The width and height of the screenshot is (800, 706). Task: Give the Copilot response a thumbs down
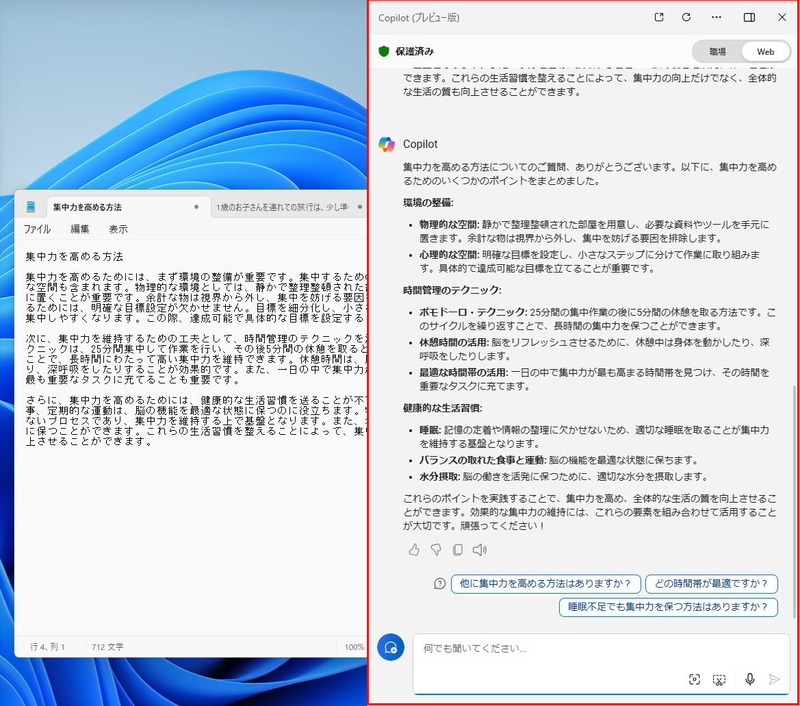436,549
